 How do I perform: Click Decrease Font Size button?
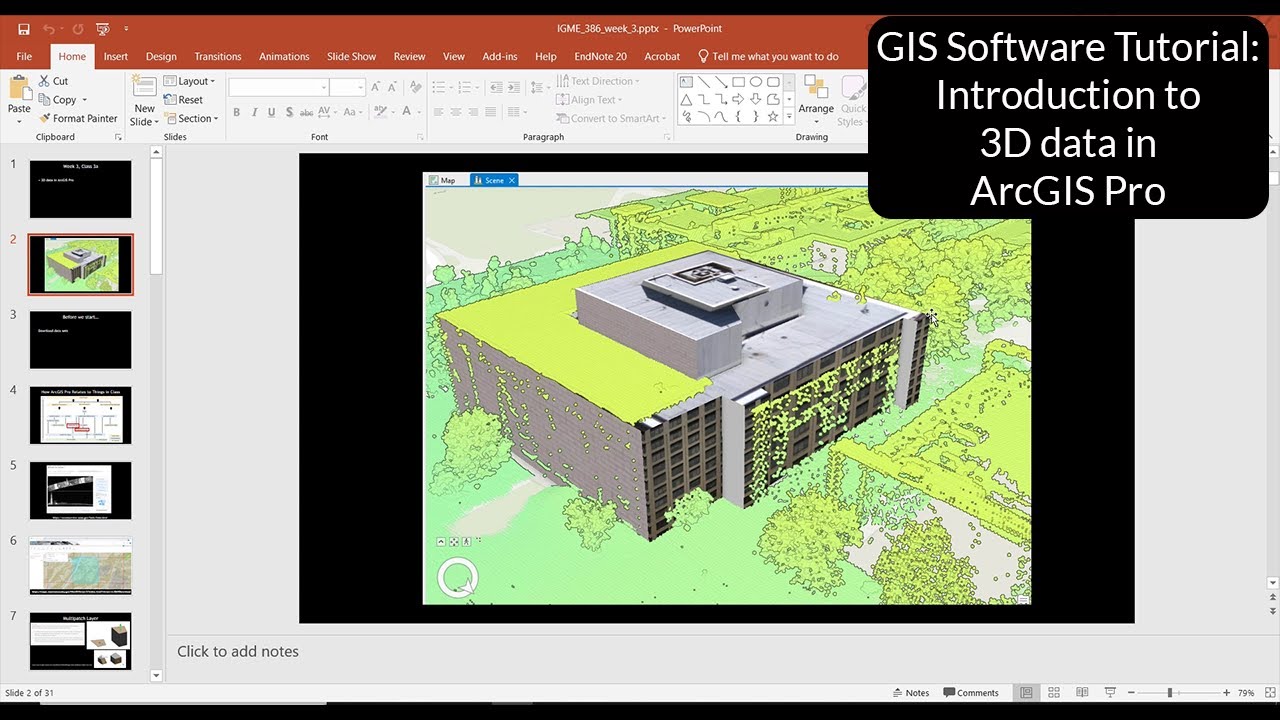[393, 87]
